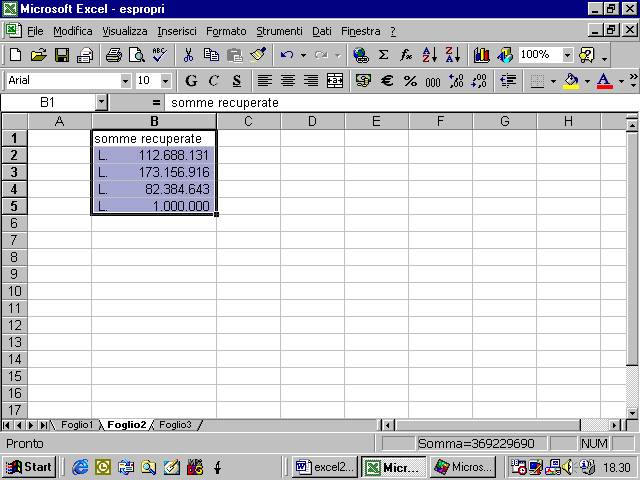Activate the Format Painter brush
Image resolution: width=640 pixels, height=480 pixels.
258,55
